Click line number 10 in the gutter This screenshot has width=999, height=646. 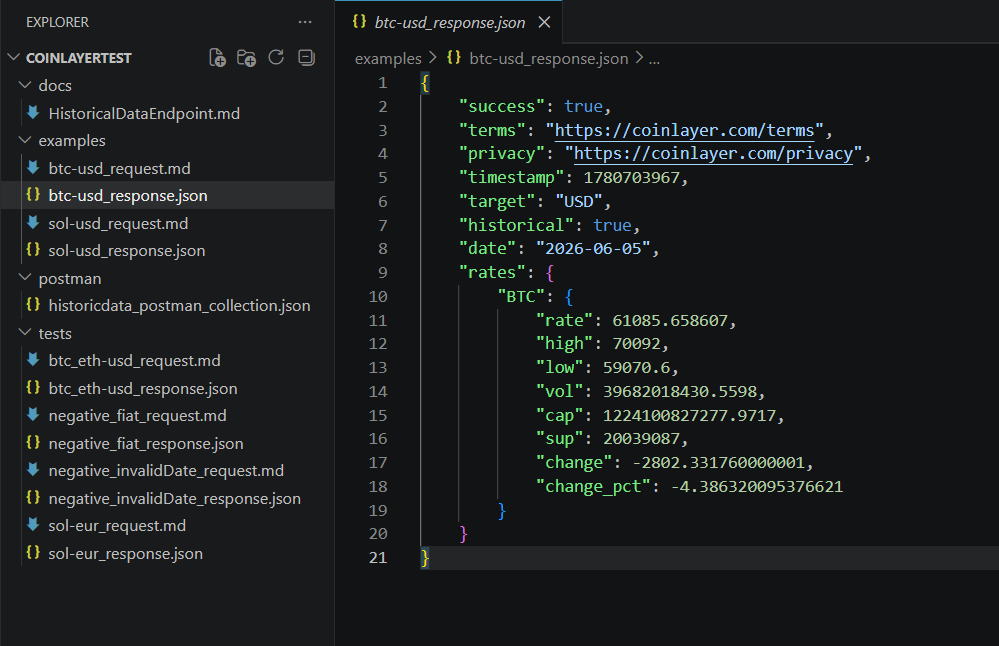click(x=378, y=297)
